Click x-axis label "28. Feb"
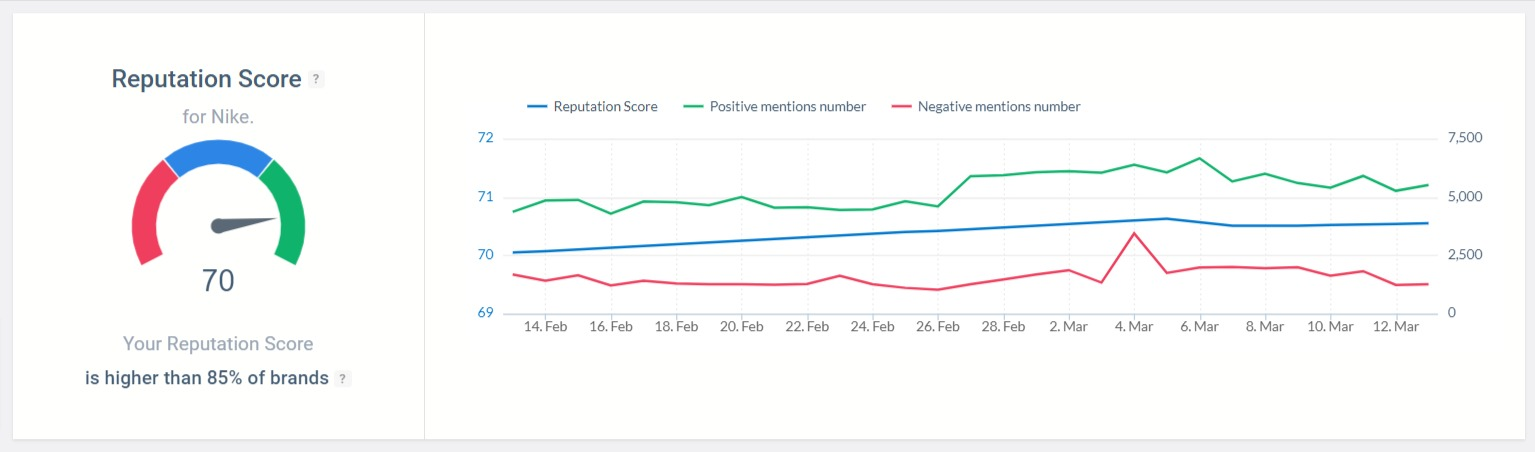1535x452 pixels. click(1003, 327)
